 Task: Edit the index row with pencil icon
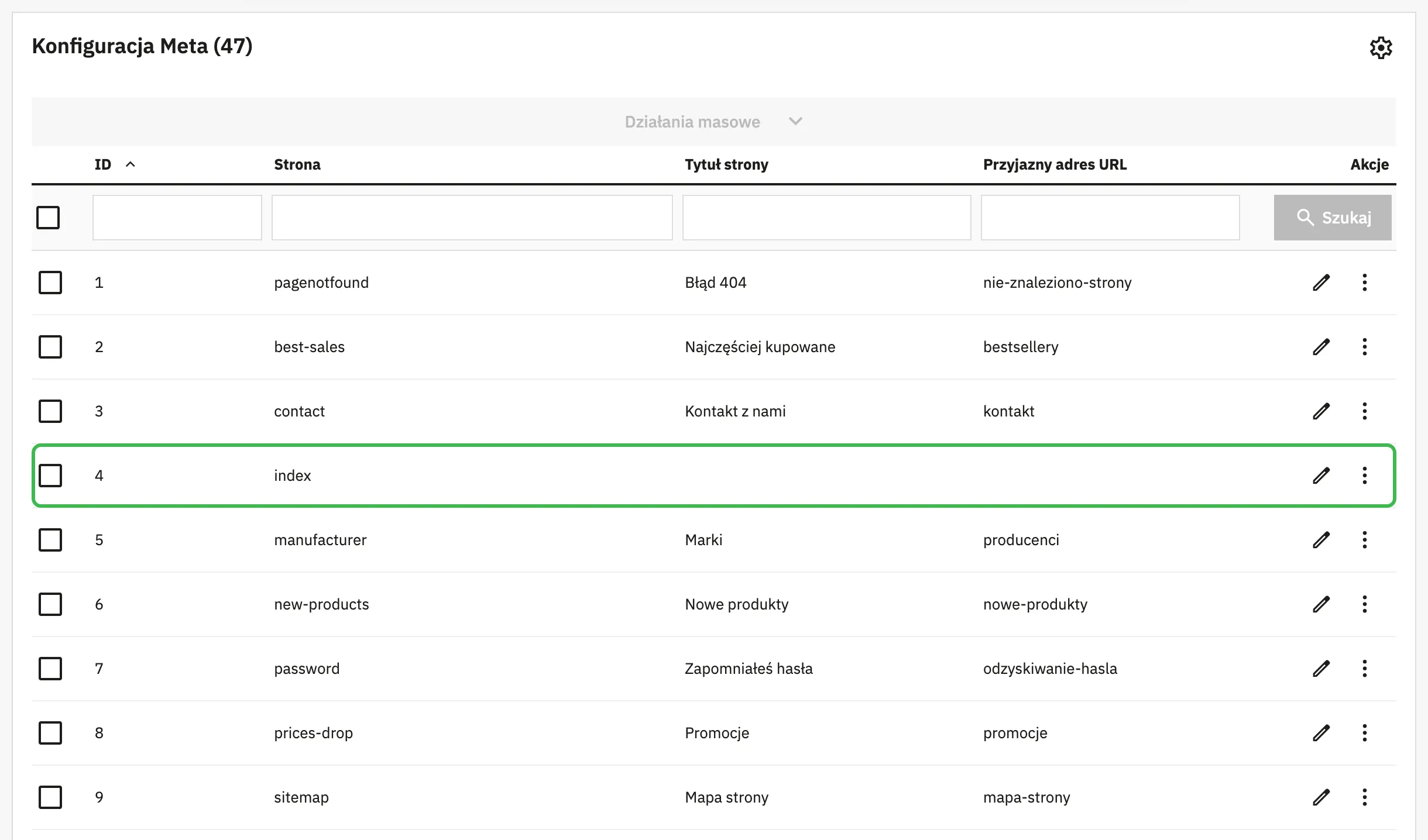click(x=1321, y=476)
